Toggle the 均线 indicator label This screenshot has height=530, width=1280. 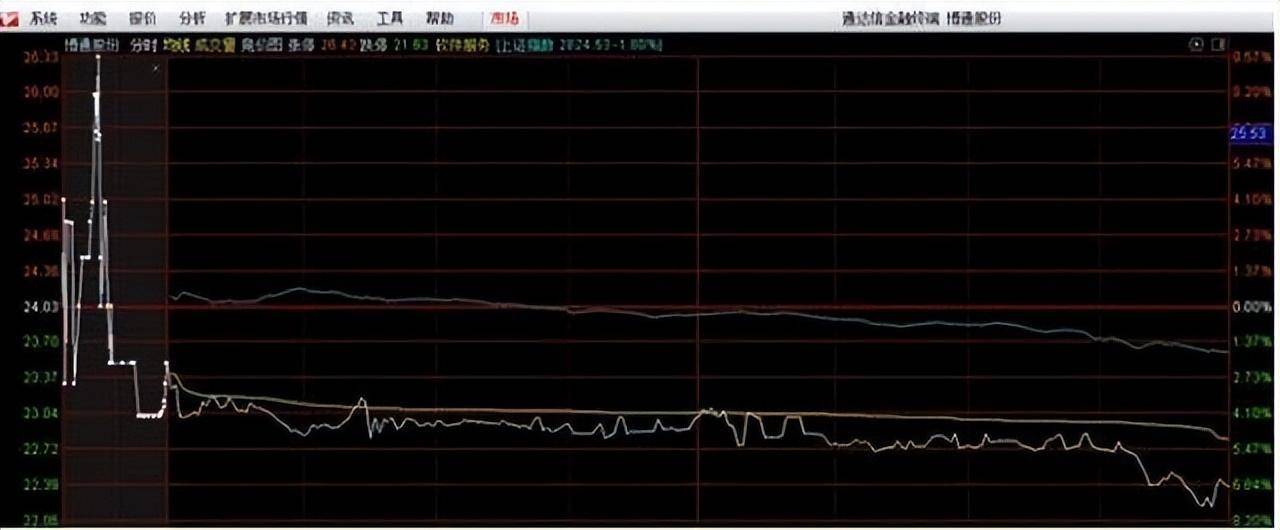pyautogui.click(x=177, y=45)
